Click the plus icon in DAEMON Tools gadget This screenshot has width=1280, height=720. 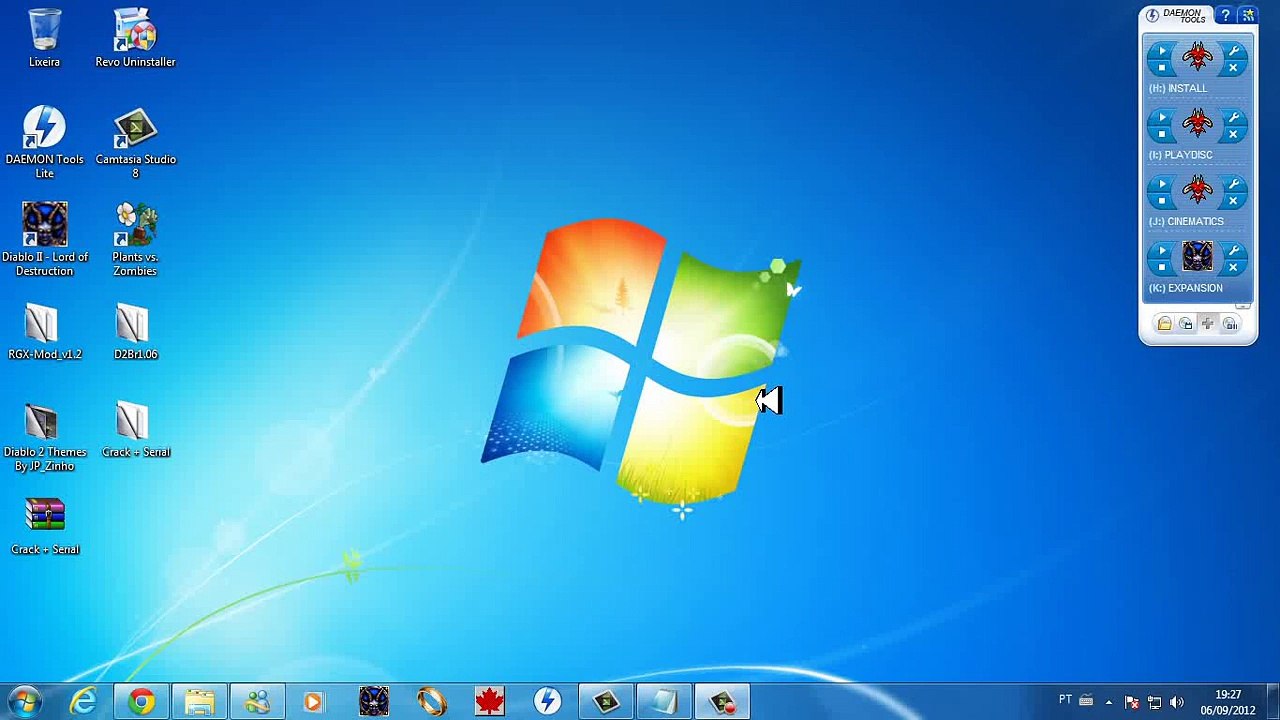(1208, 324)
